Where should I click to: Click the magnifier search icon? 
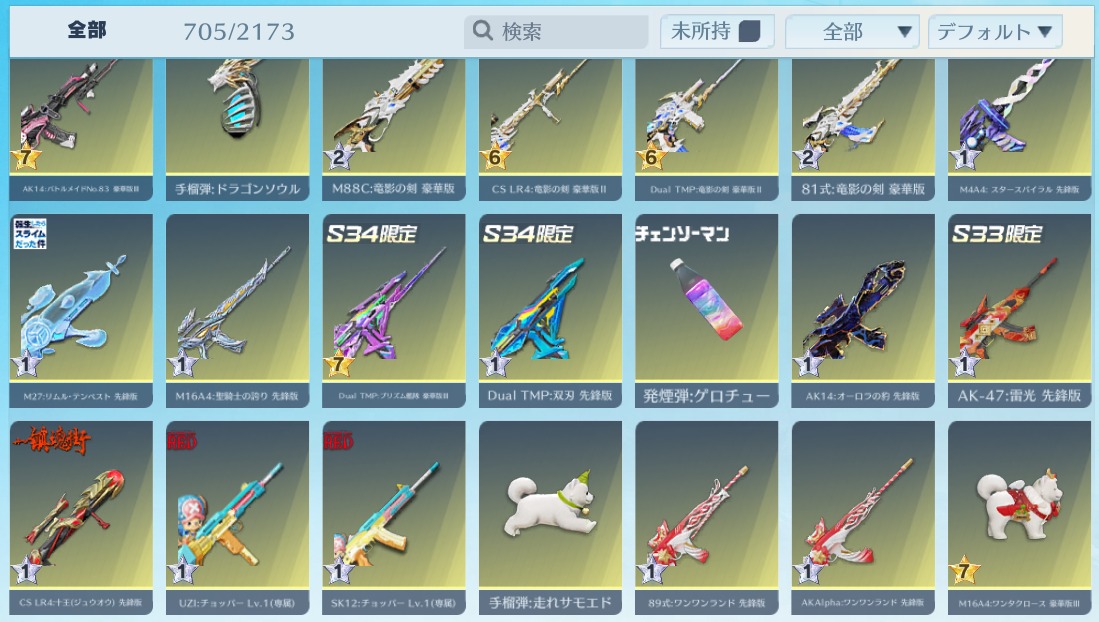tap(483, 31)
